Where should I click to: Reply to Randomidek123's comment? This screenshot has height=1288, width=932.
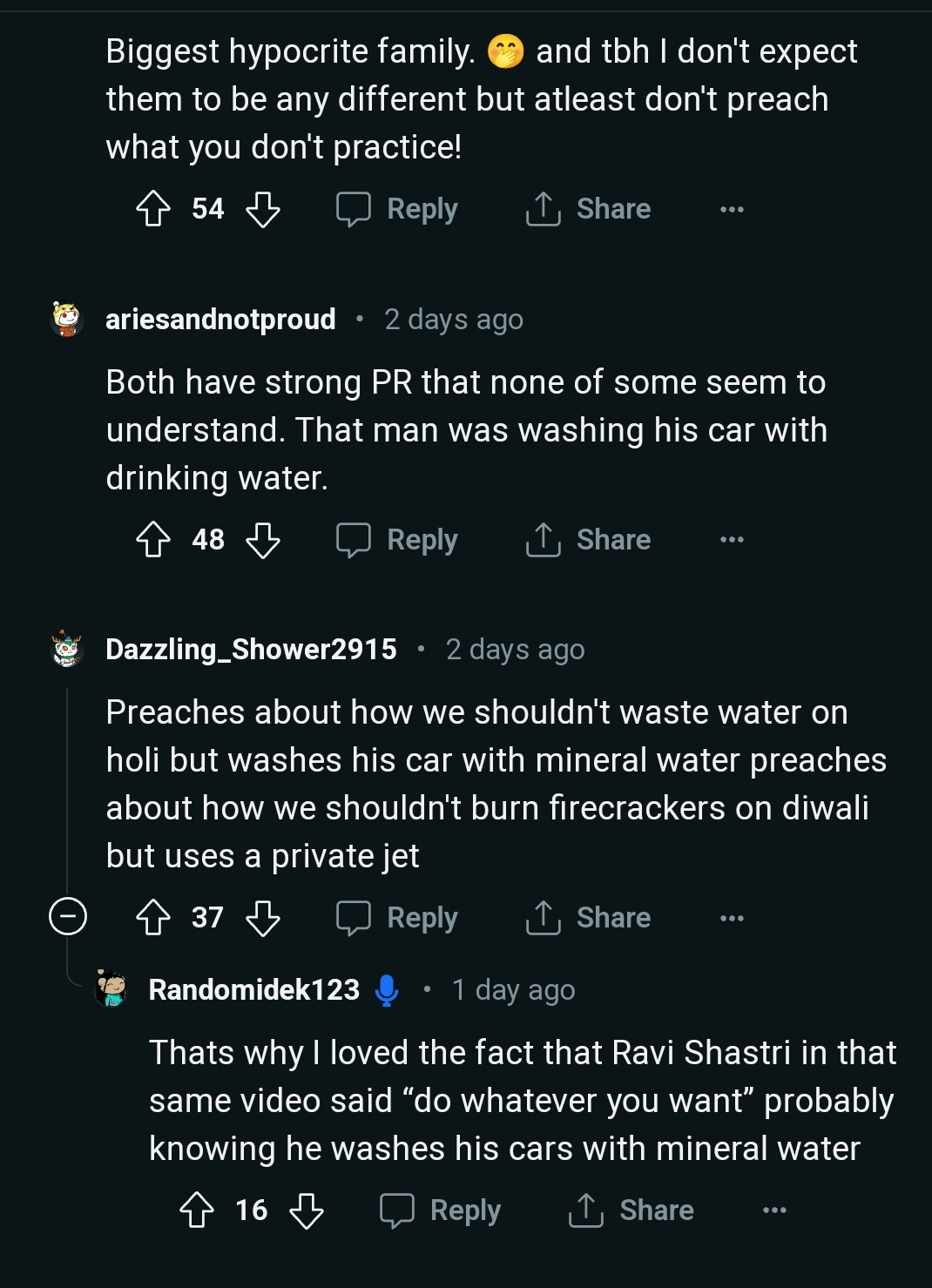pos(441,1210)
